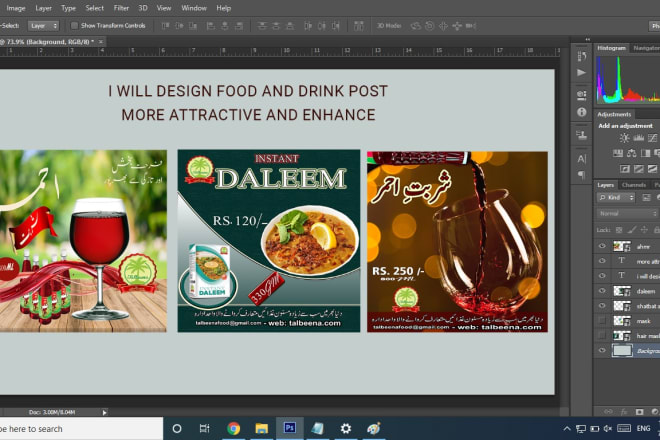The height and width of the screenshot is (440, 660).
Task: Open the Window menu
Action: (x=194, y=8)
